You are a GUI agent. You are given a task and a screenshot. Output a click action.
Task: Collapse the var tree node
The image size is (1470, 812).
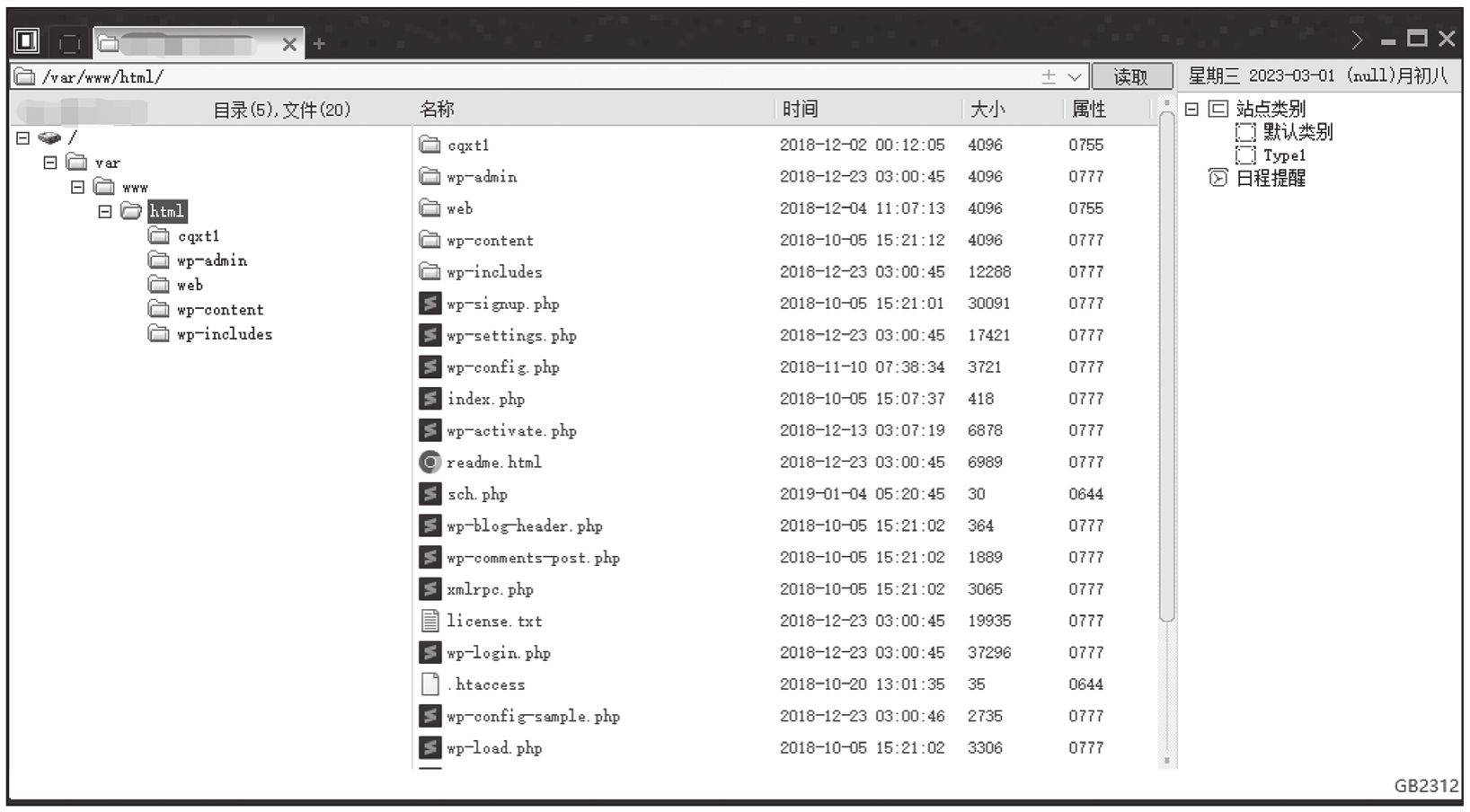50,163
